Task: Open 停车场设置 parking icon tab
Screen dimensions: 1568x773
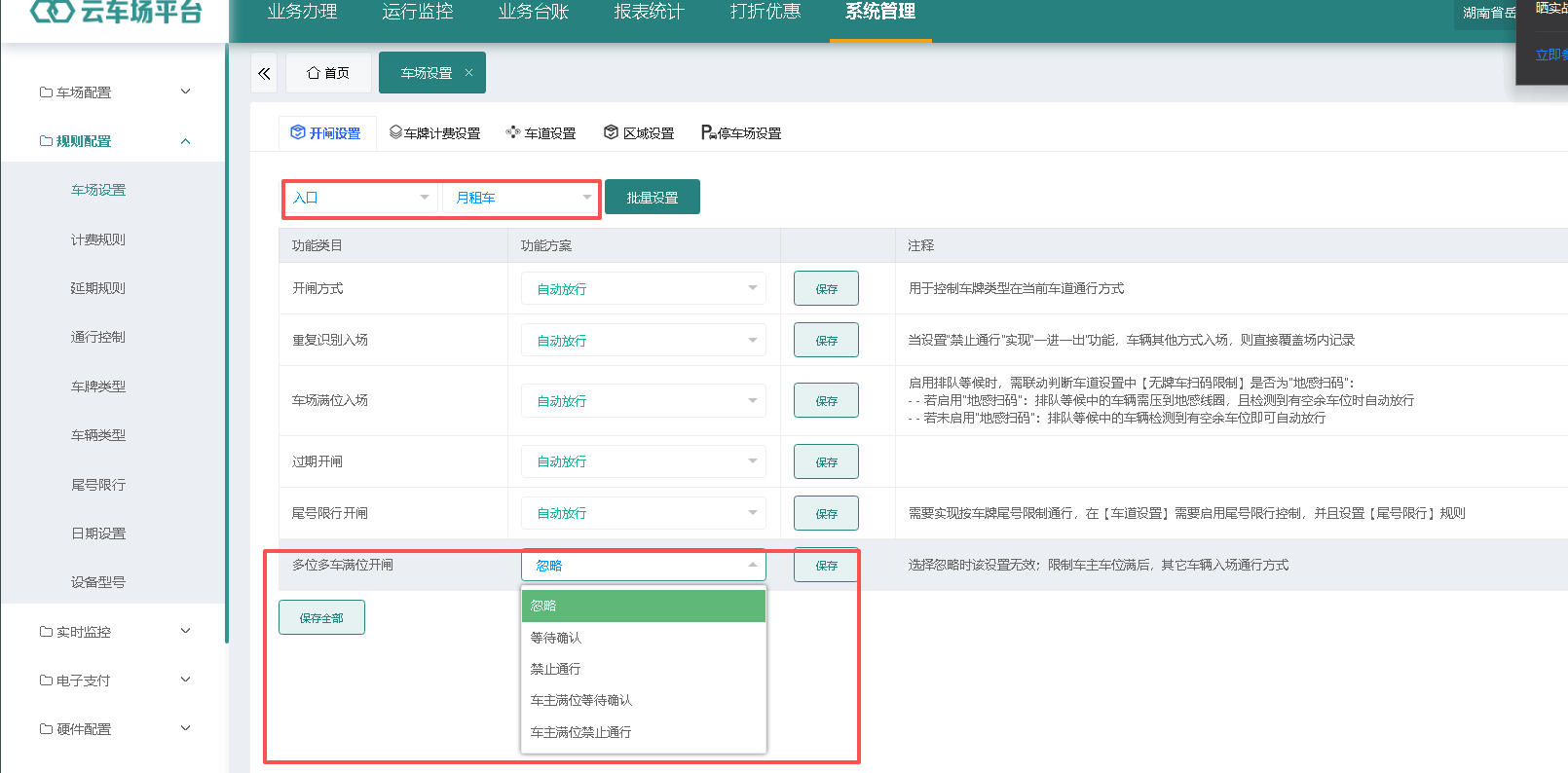Action: (741, 133)
